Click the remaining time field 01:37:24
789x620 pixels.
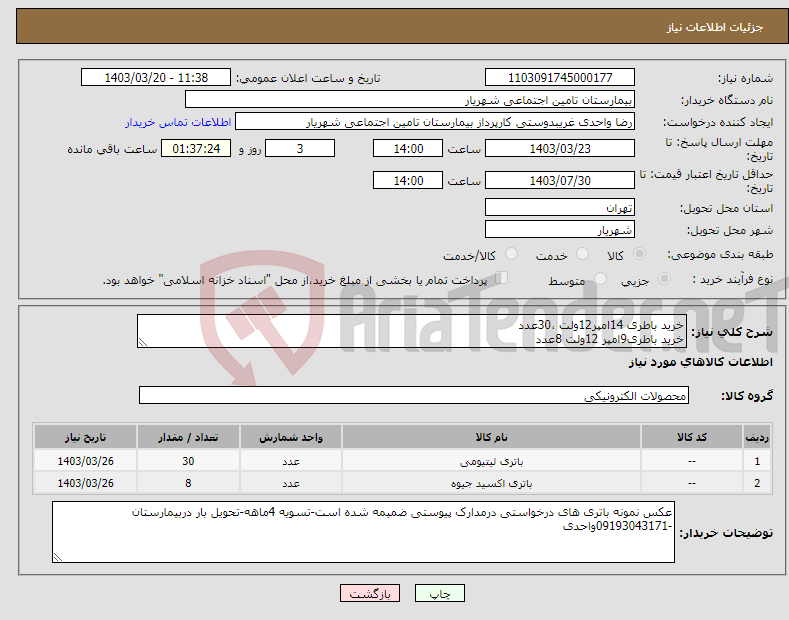196,148
